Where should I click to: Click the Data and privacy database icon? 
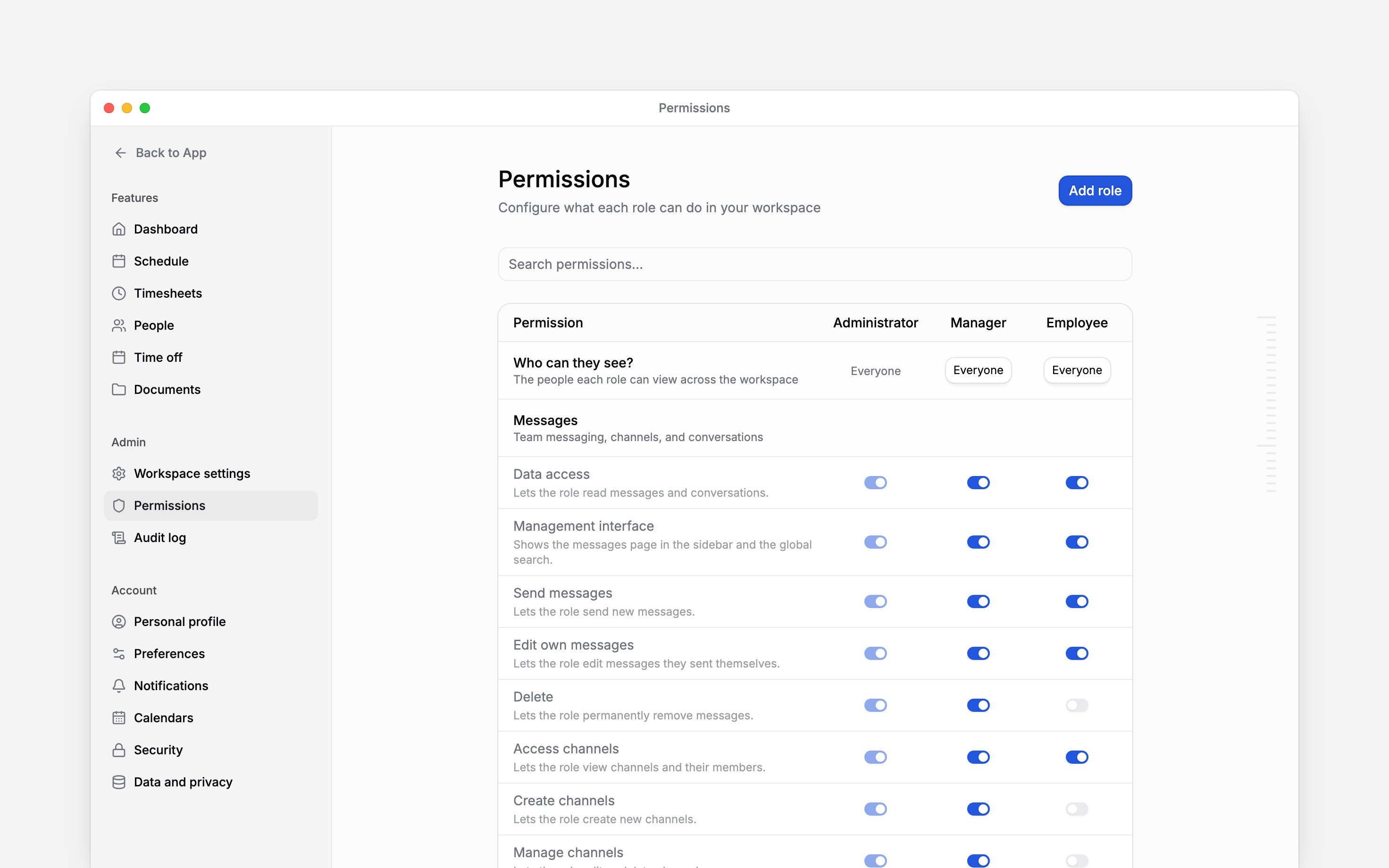[119, 783]
